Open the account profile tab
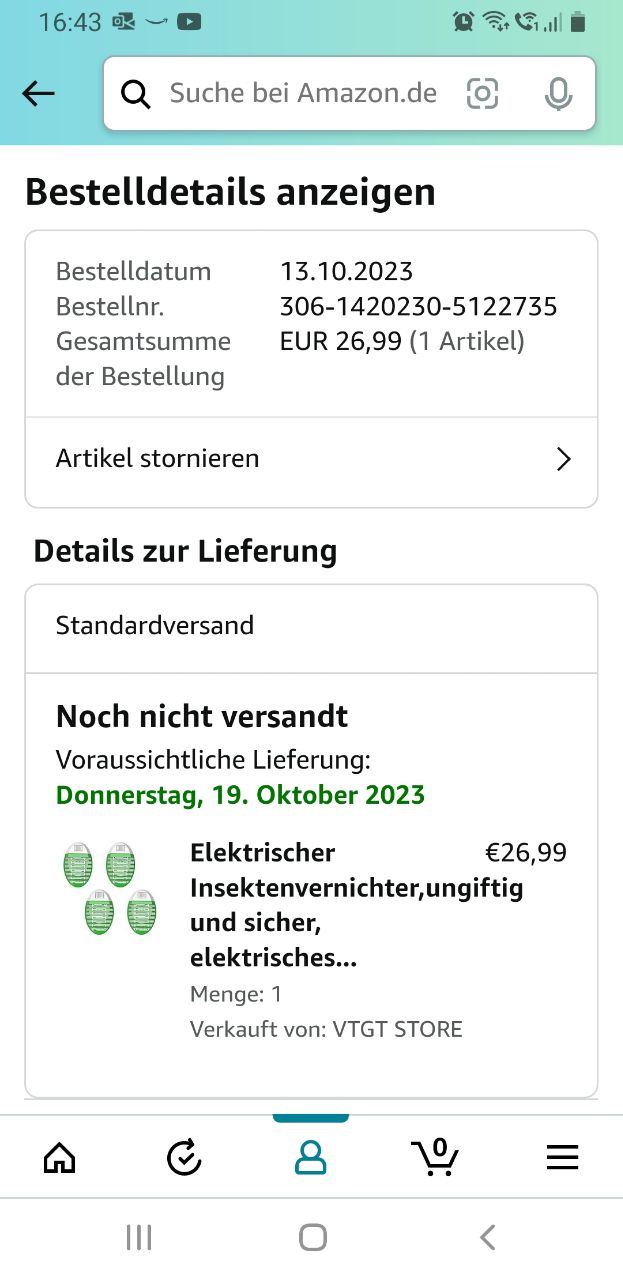 coord(310,1158)
